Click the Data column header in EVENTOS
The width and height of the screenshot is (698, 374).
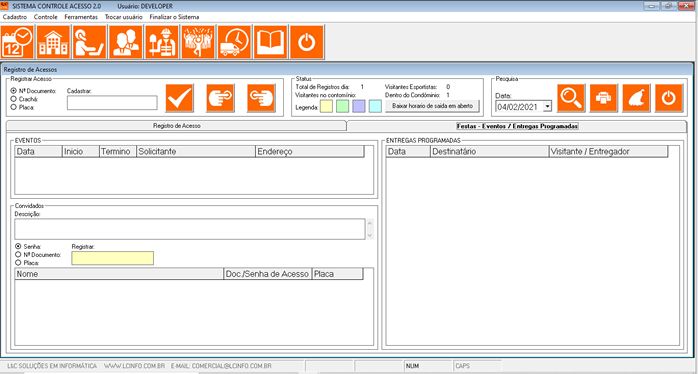tap(38, 152)
